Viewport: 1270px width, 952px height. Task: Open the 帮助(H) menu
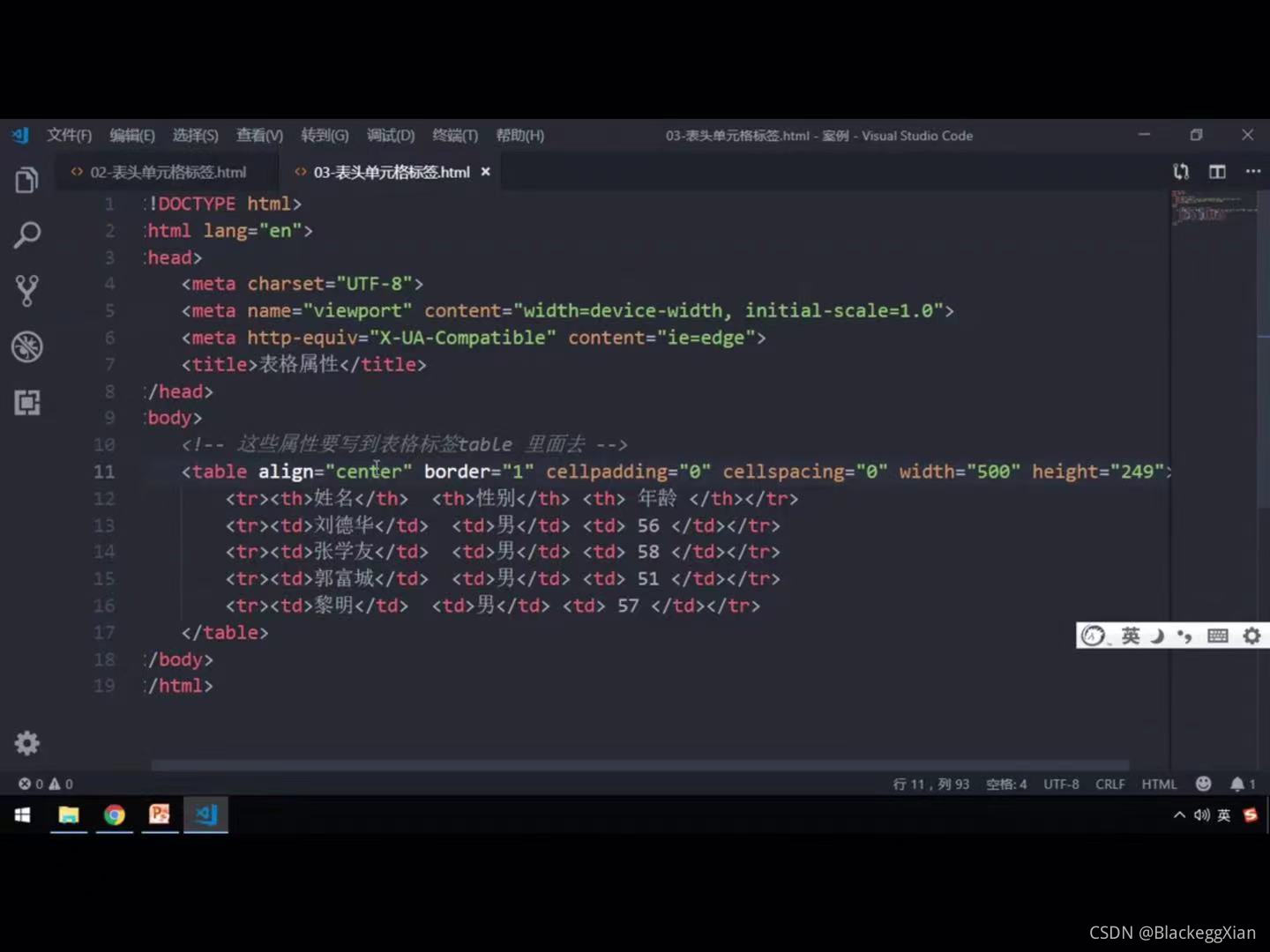[x=520, y=135]
